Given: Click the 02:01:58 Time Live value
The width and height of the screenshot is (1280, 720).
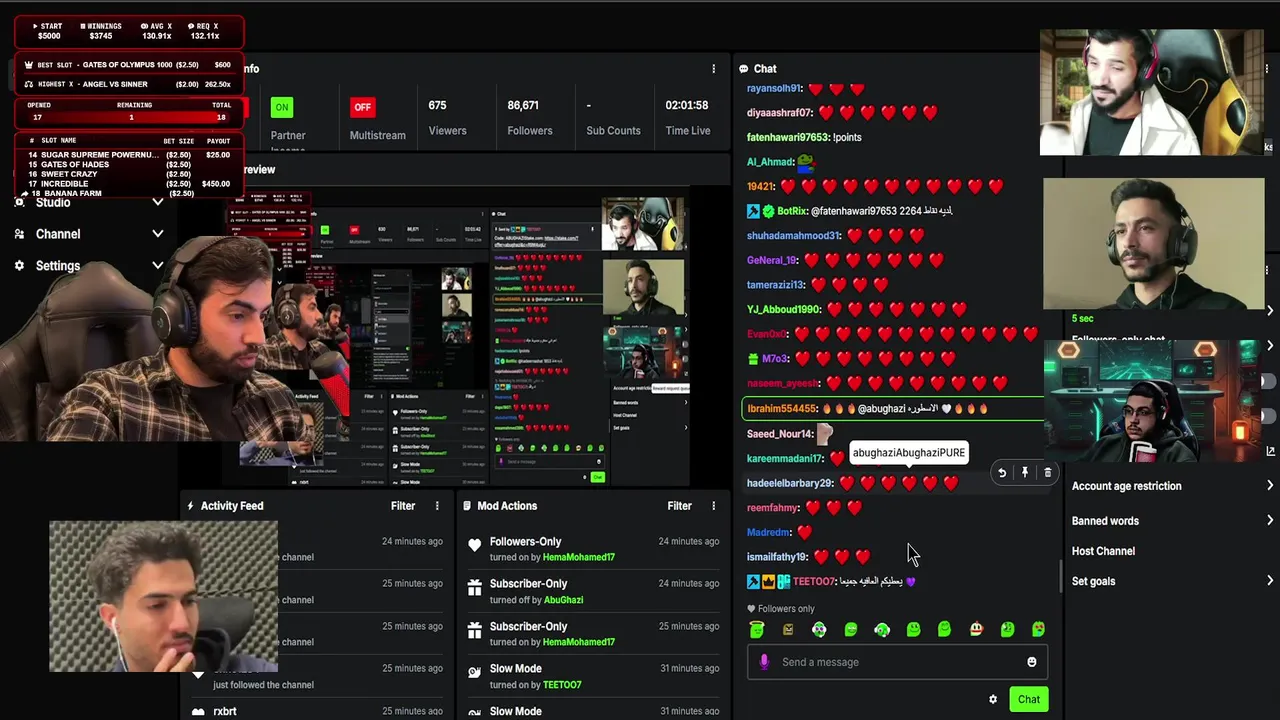Looking at the screenshot, I should pos(687,105).
